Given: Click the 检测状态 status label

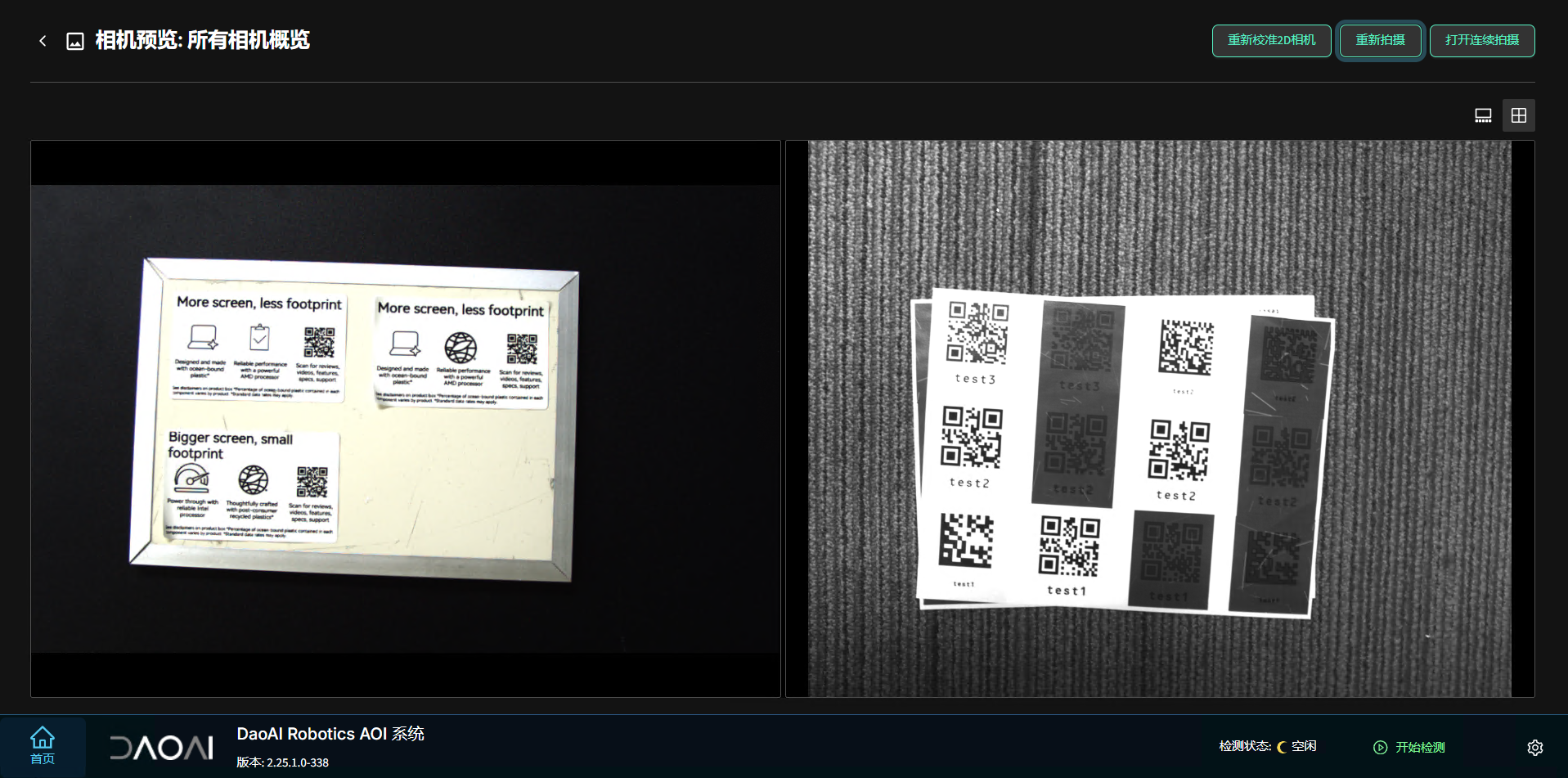Looking at the screenshot, I should [x=1244, y=746].
